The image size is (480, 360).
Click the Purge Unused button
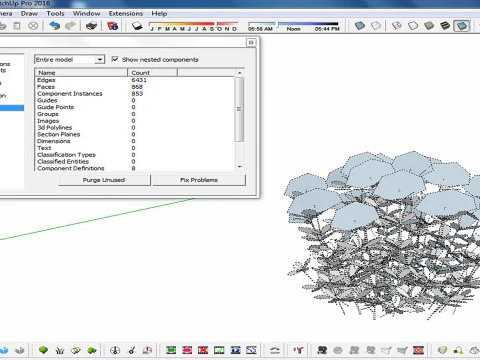pyautogui.click(x=104, y=180)
